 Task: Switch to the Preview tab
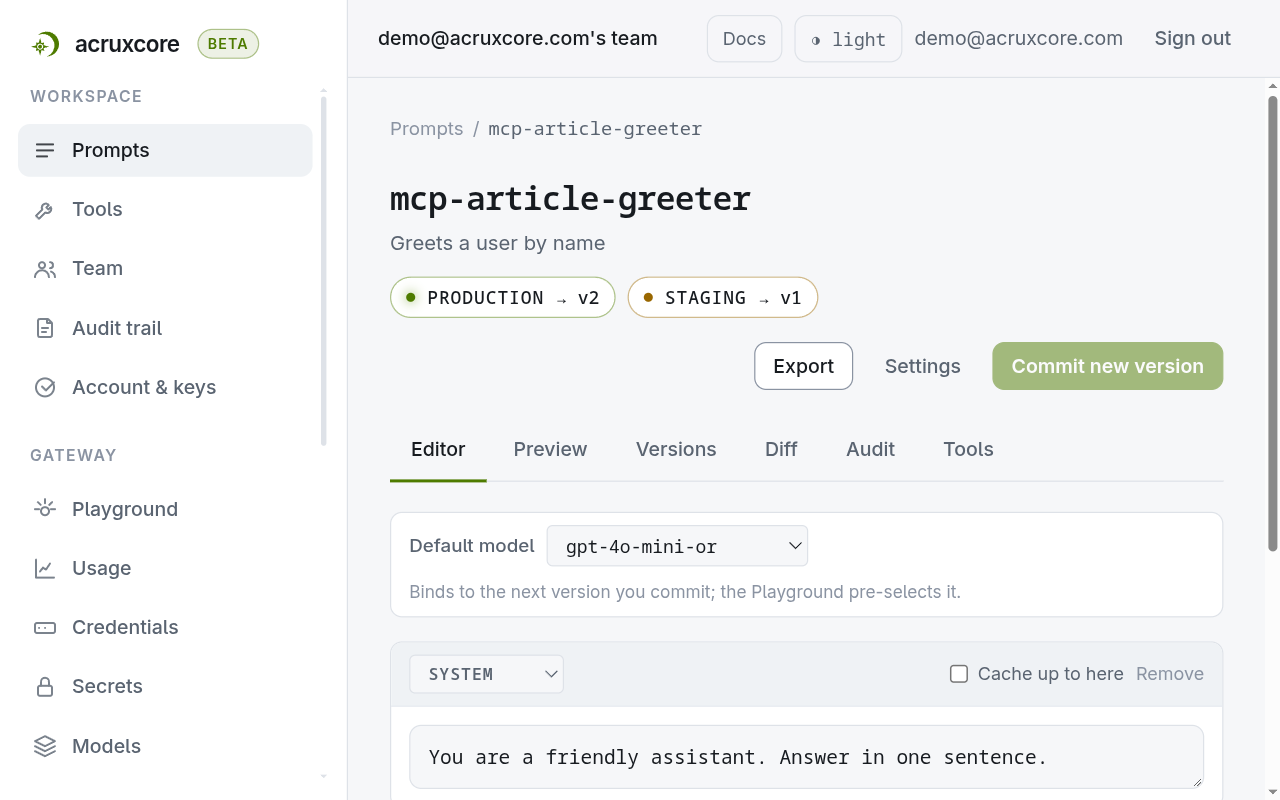click(550, 449)
